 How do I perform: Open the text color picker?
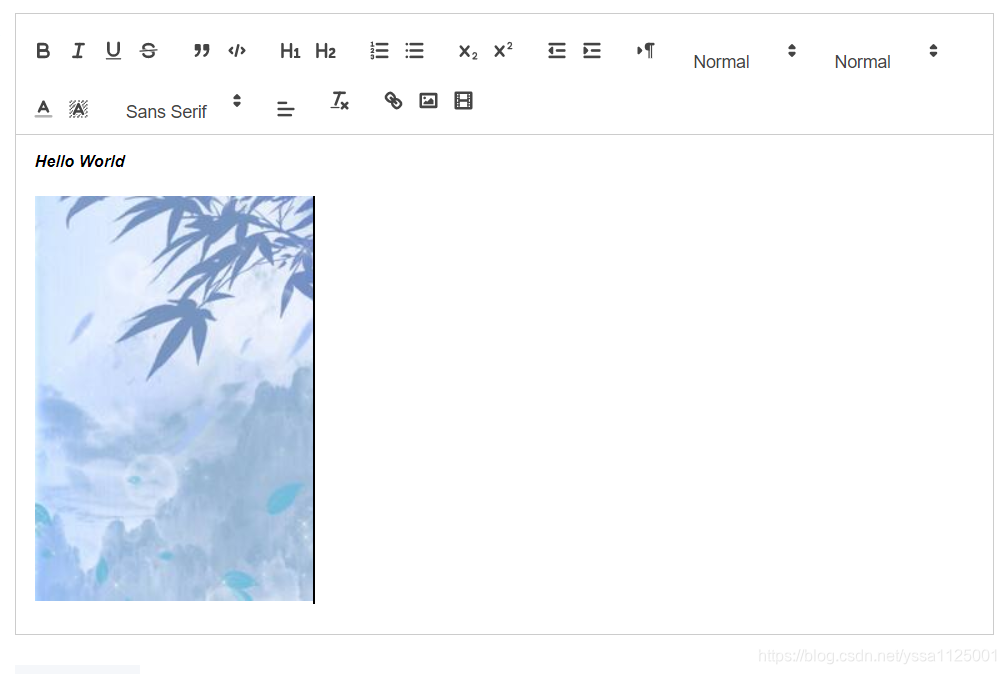pos(43,105)
